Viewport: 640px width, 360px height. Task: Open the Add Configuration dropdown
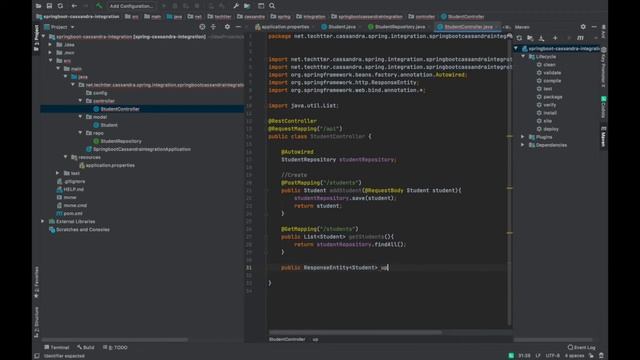[131, 6]
